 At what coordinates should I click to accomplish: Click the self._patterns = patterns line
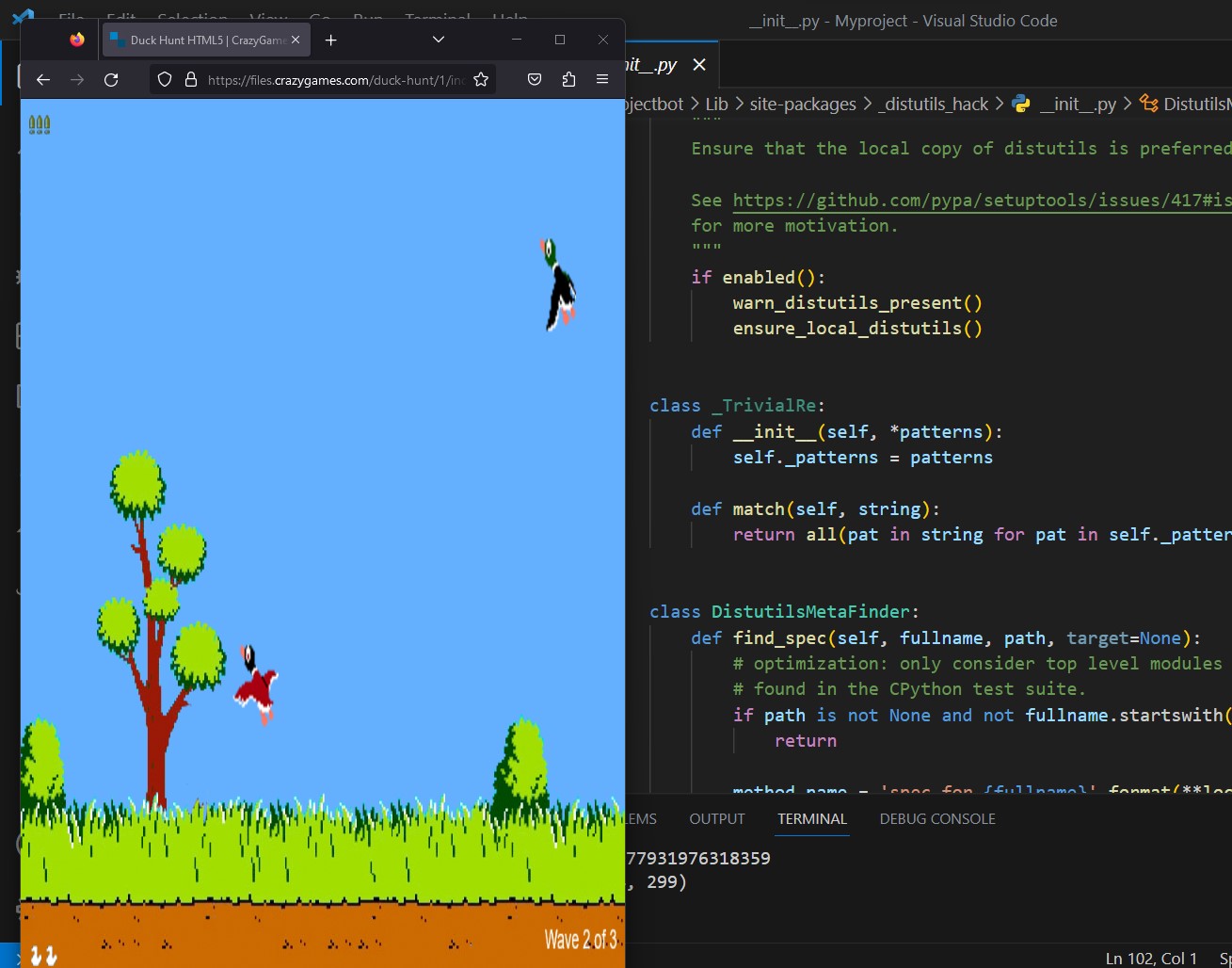pyautogui.click(x=863, y=458)
